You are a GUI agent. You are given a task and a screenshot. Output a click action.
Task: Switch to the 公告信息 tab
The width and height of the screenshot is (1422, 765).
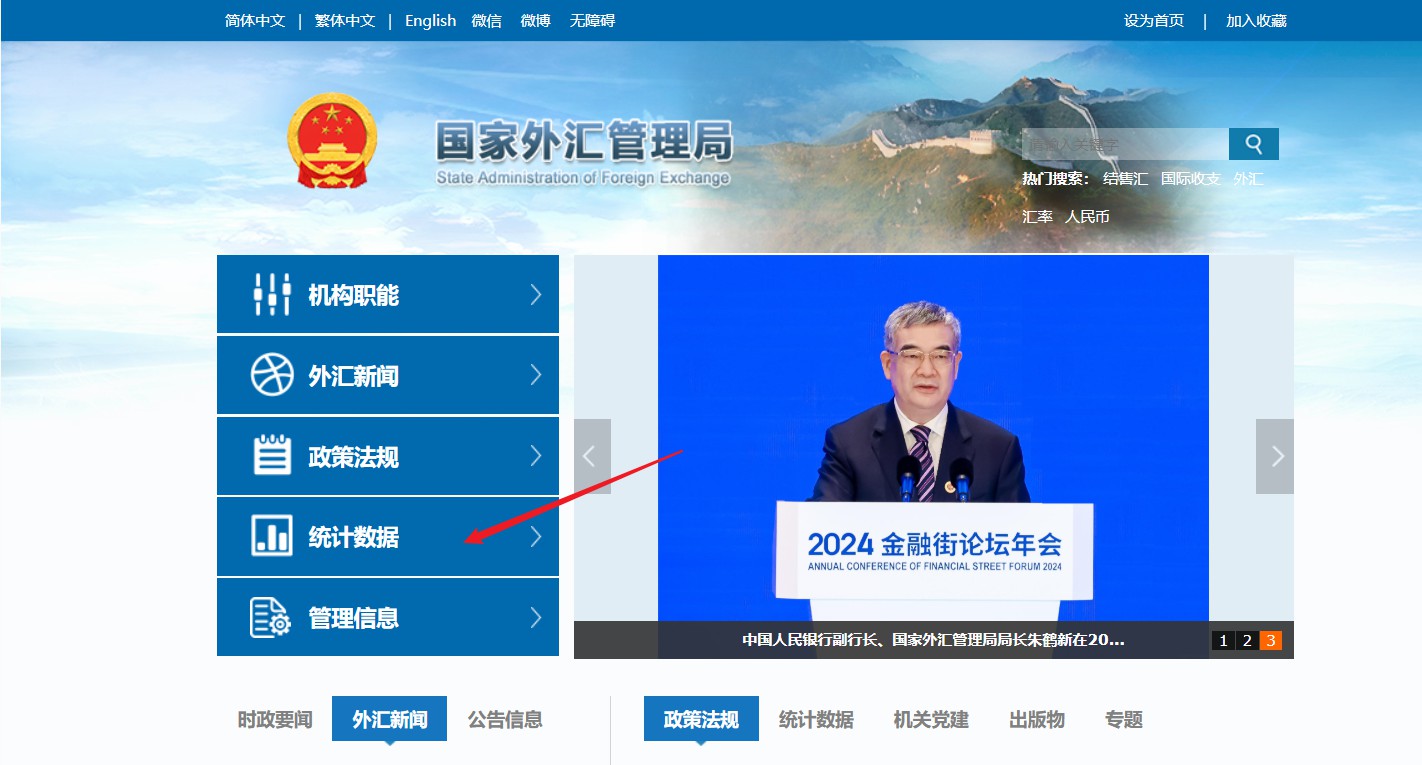[x=504, y=718]
